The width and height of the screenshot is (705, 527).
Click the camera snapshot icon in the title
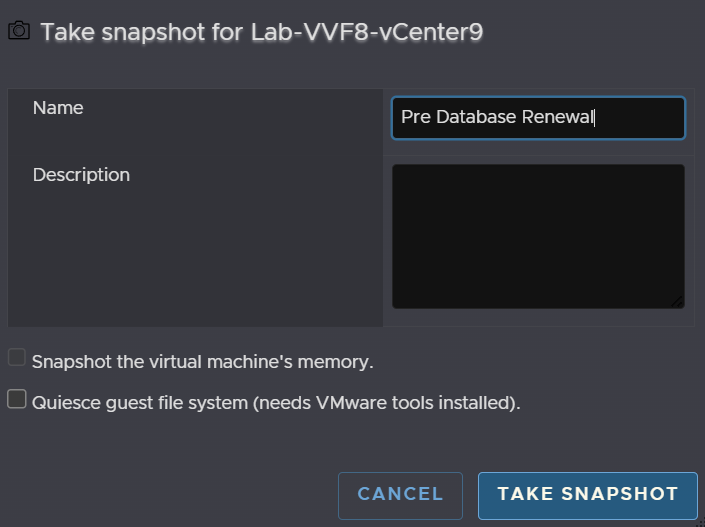point(19,31)
